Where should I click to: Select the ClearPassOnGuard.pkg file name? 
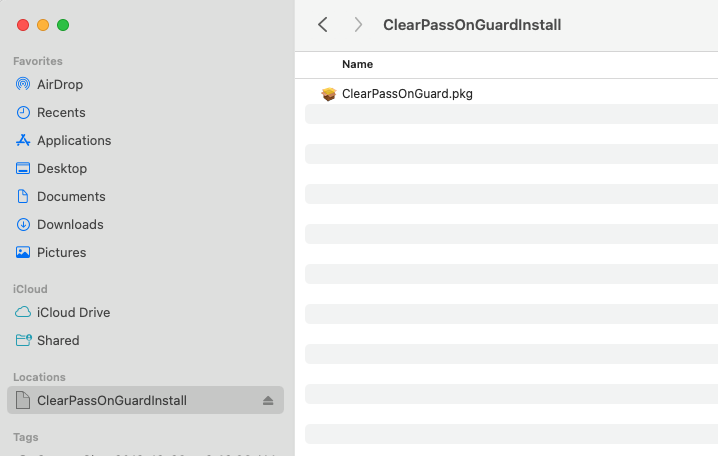pos(407,94)
